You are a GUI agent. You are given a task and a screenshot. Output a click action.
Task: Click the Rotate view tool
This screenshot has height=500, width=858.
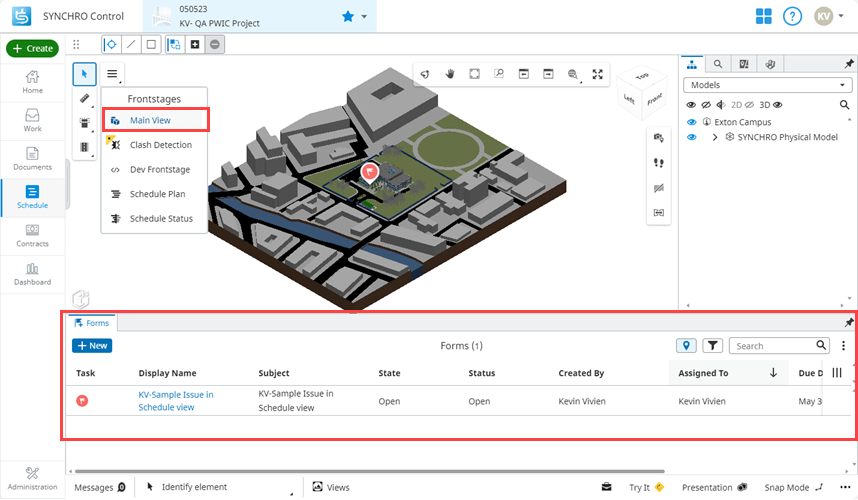pos(425,74)
